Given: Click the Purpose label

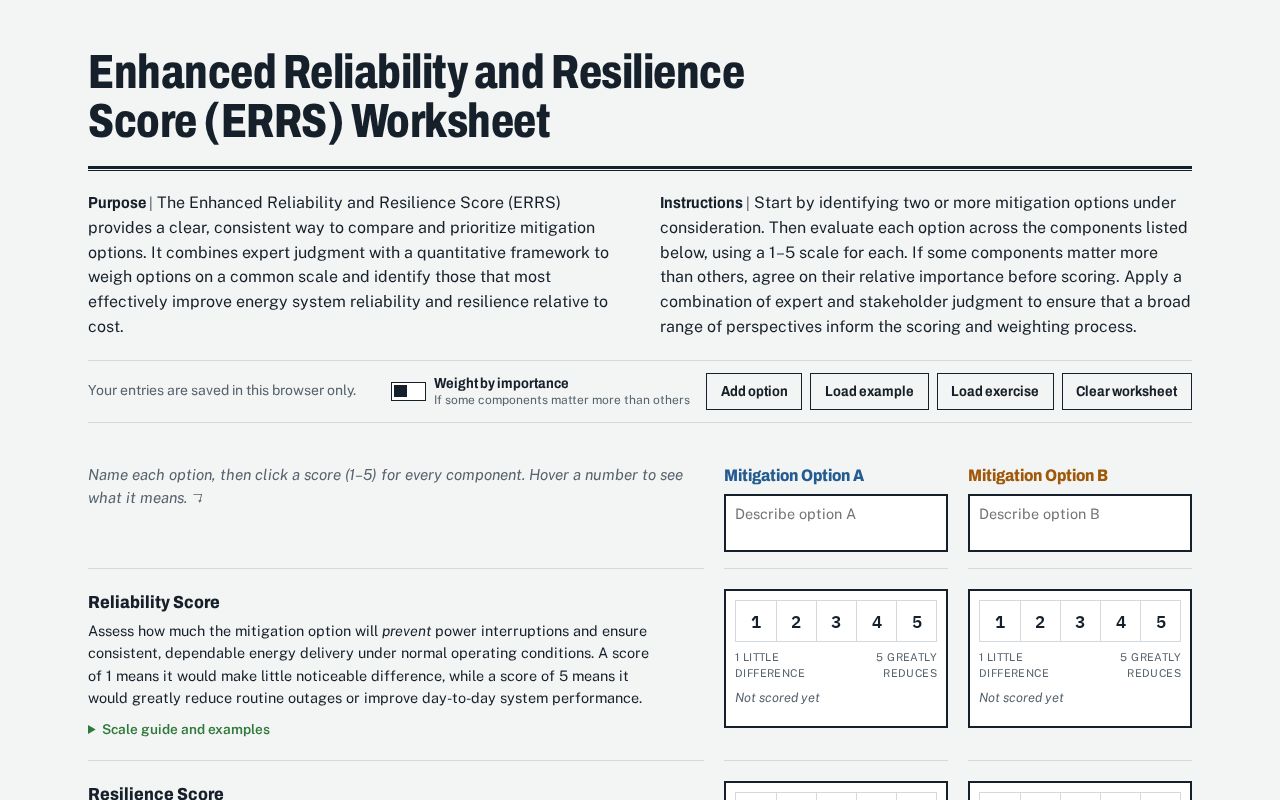Looking at the screenshot, I should pyautogui.click(x=117, y=203).
